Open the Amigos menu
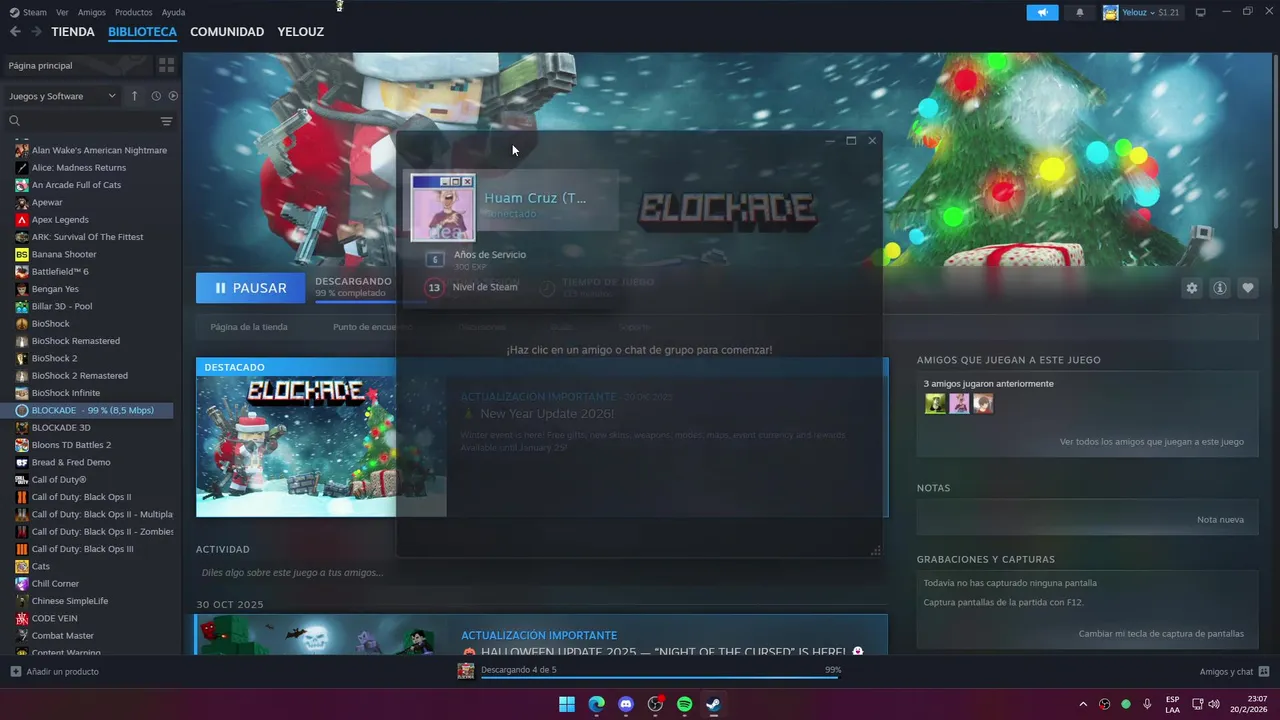This screenshot has width=1280, height=720. coord(92,12)
